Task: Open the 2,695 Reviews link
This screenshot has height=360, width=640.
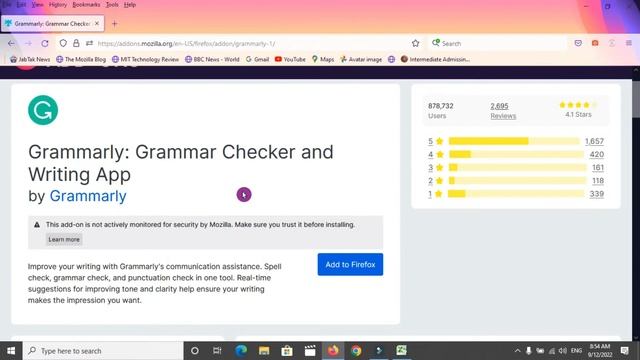Action: 503,111
